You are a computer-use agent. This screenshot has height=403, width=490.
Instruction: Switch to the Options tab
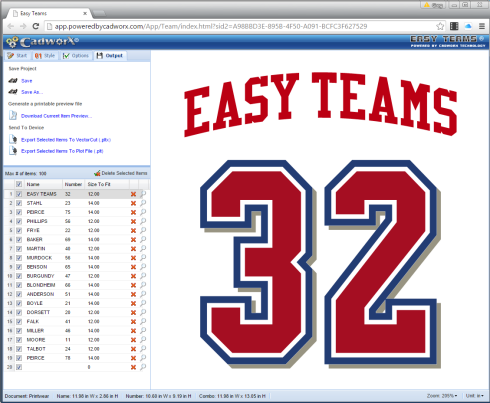pyautogui.click(x=76, y=56)
